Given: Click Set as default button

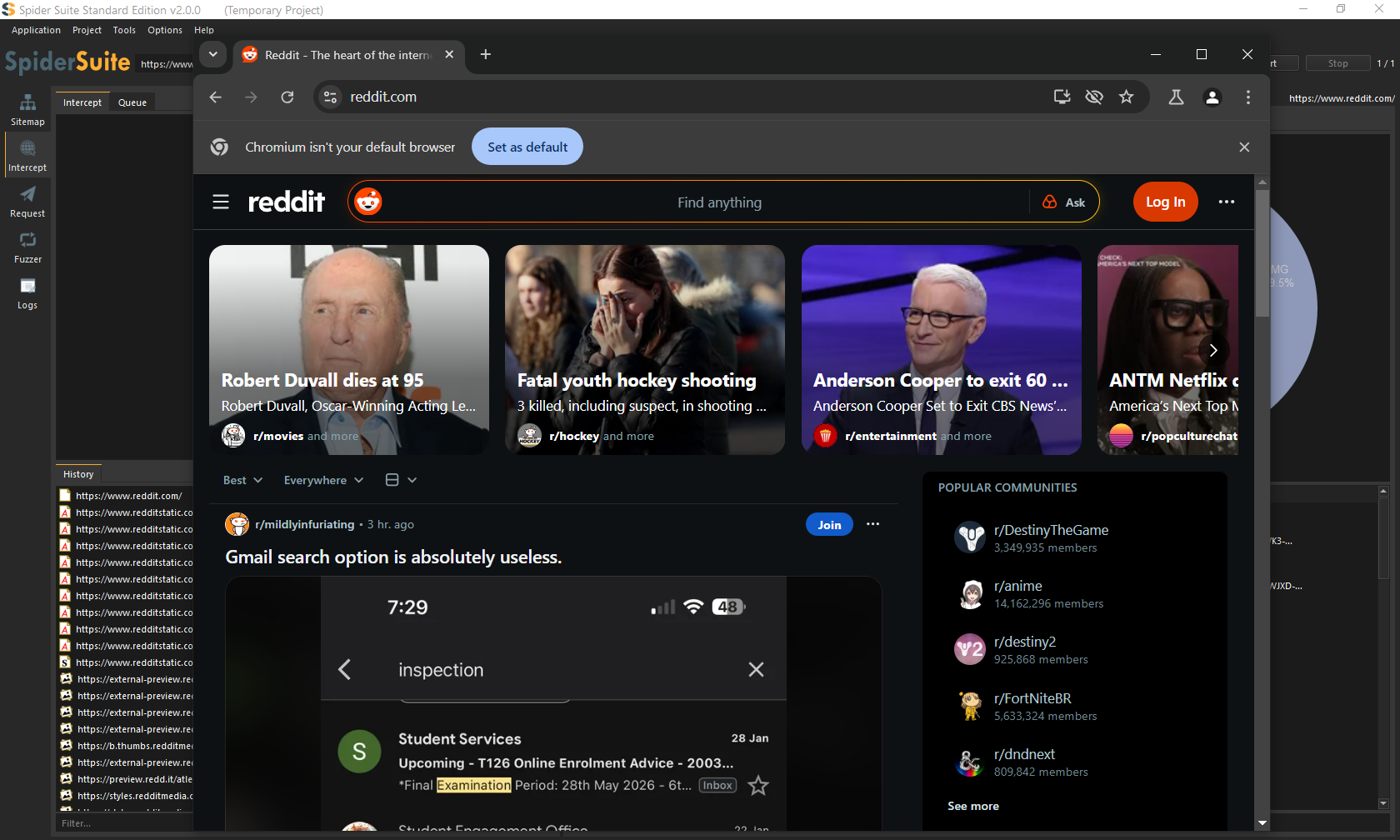Looking at the screenshot, I should pos(527,147).
